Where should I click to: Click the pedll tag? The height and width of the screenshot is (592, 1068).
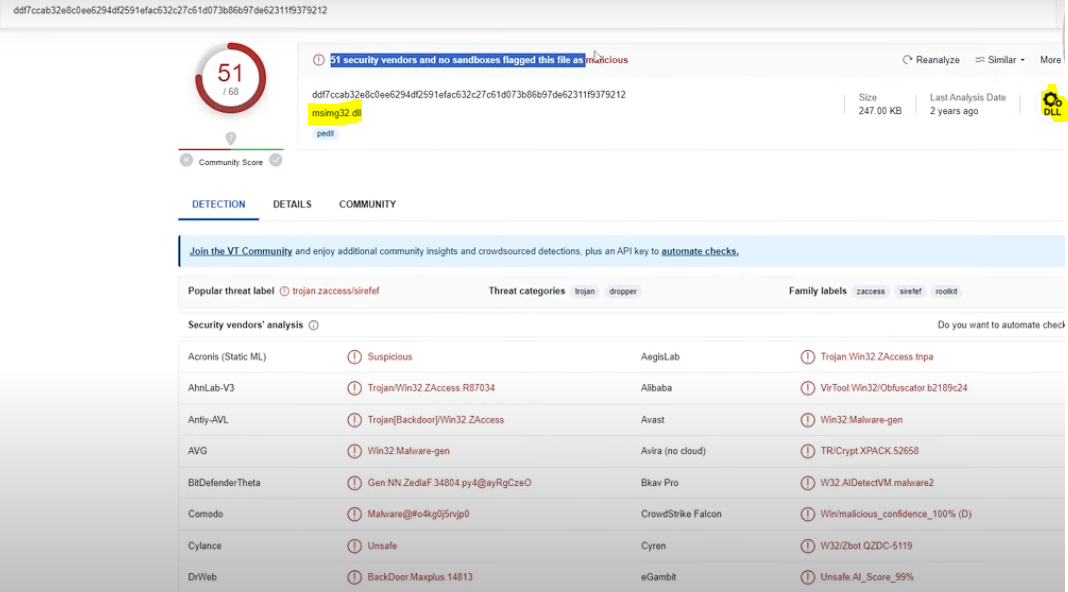(325, 133)
